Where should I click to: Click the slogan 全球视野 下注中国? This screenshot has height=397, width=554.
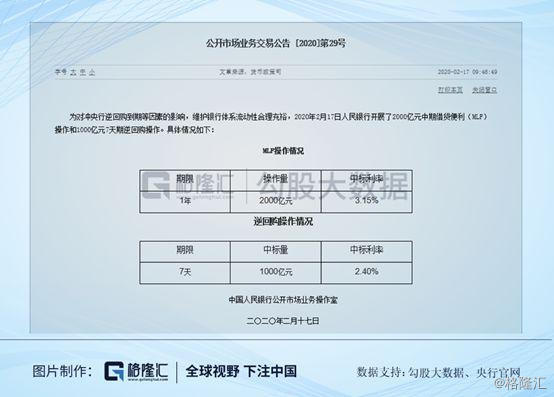click(x=241, y=371)
